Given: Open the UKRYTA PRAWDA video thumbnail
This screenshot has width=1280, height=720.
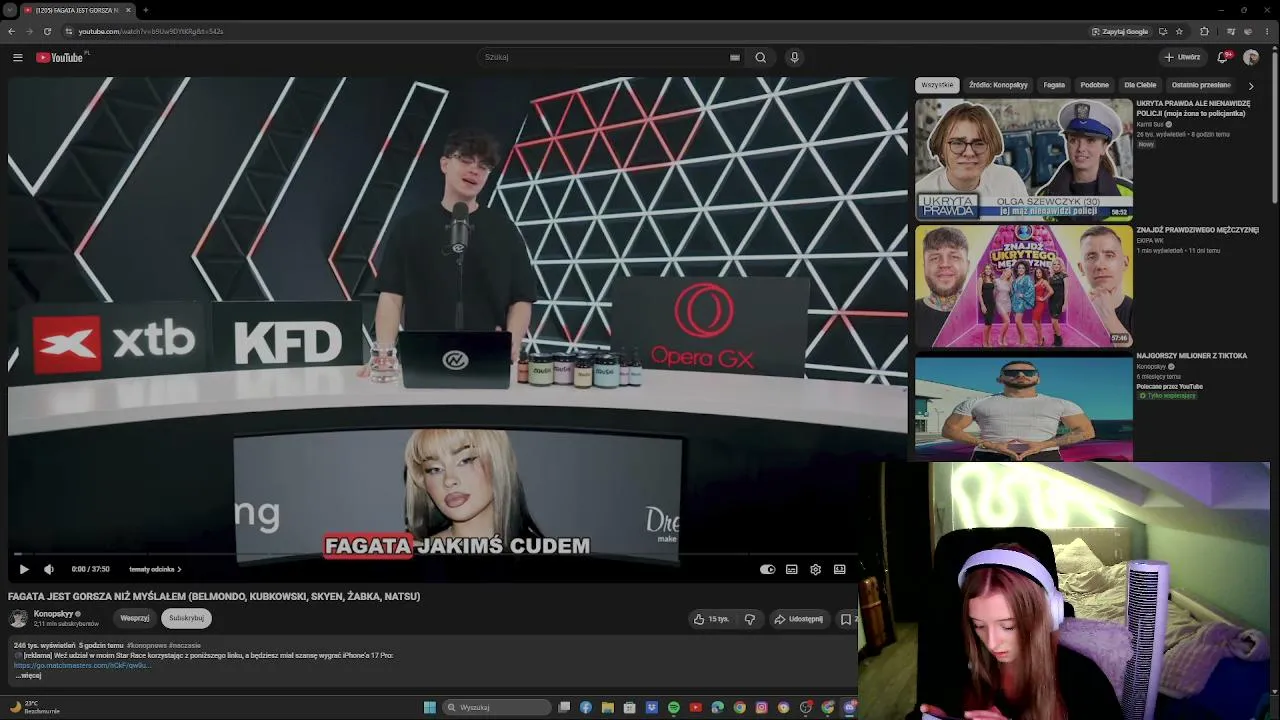Looking at the screenshot, I should pos(1024,159).
